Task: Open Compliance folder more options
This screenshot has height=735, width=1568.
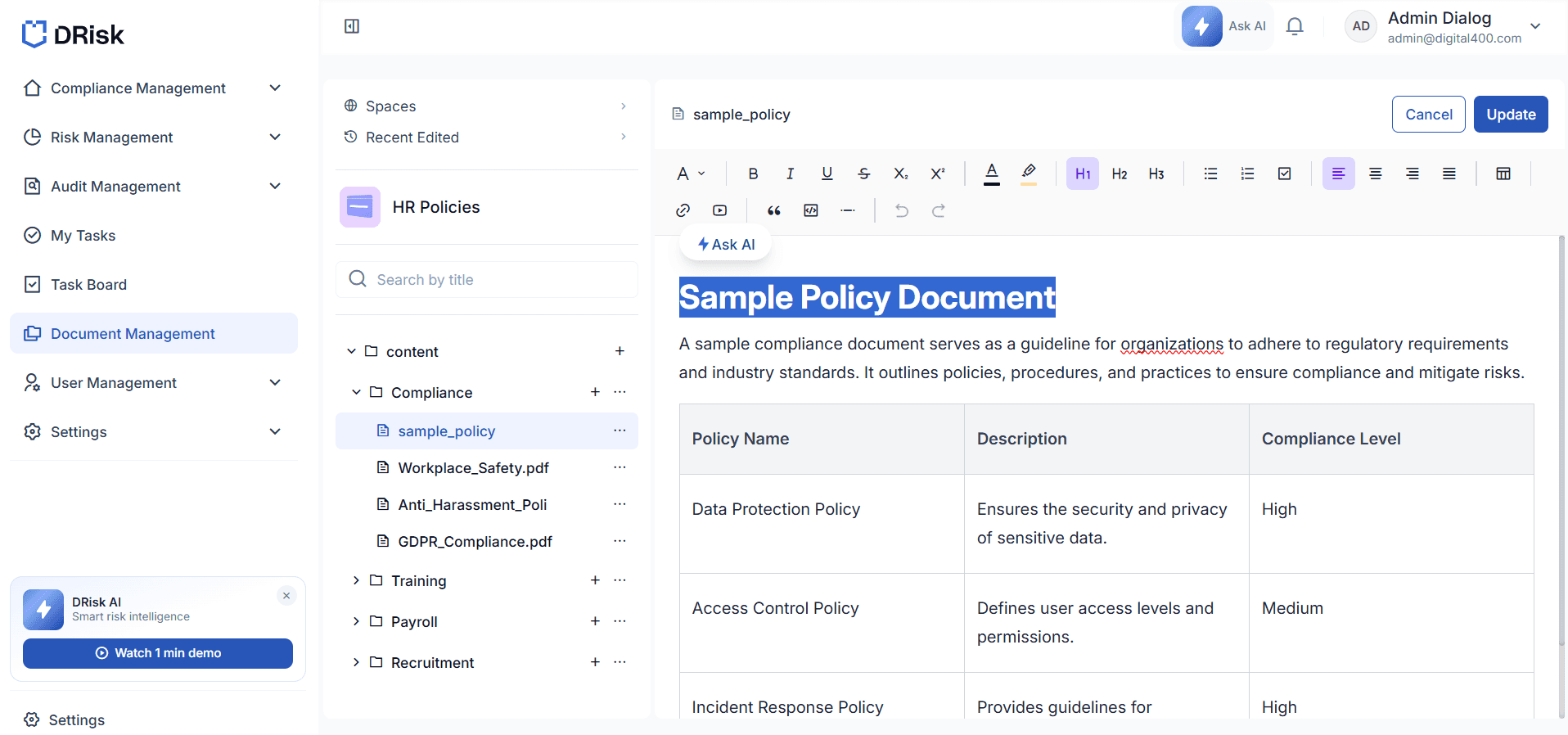Action: (x=620, y=392)
